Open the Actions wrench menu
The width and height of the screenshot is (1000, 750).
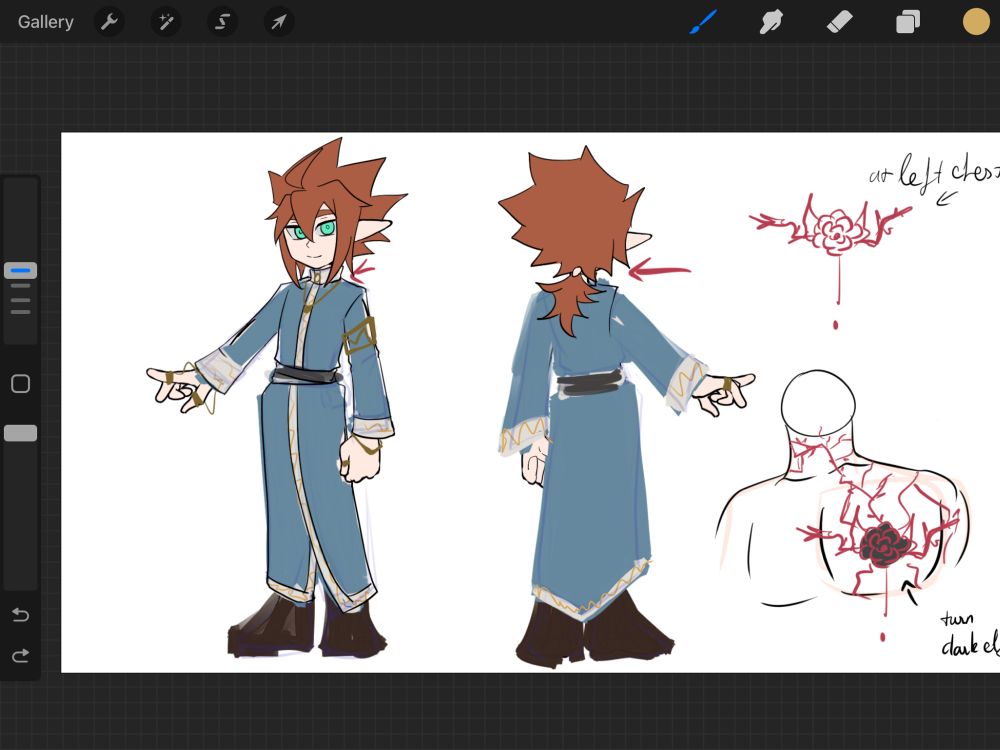(109, 22)
